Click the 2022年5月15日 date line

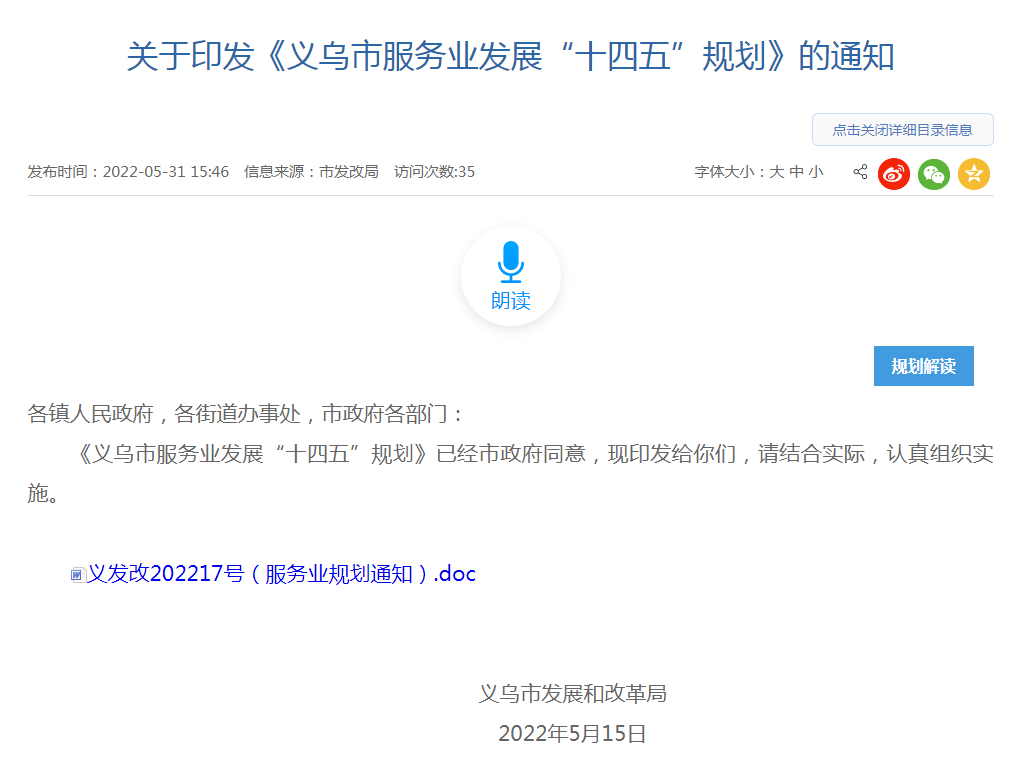[x=572, y=733]
